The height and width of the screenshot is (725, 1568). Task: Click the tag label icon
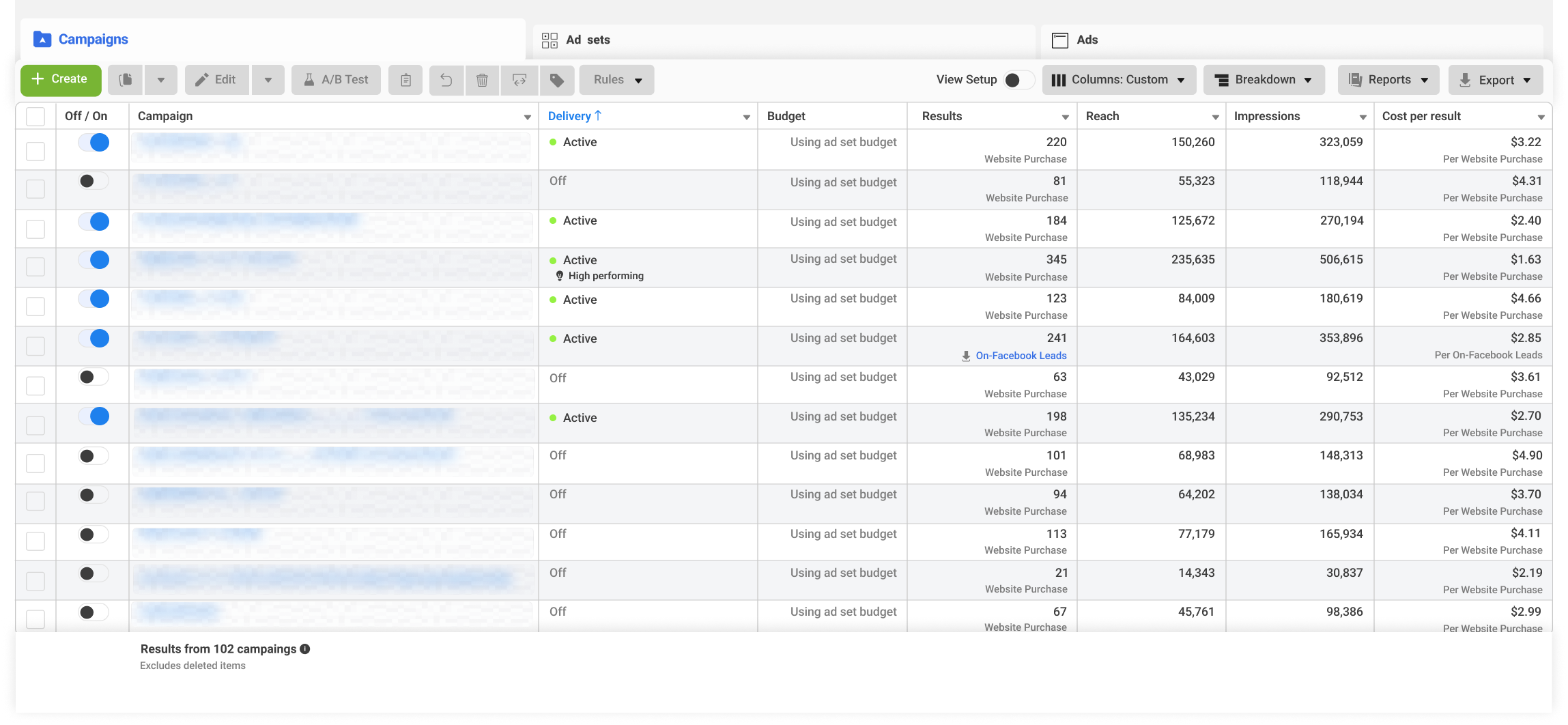[x=557, y=80]
